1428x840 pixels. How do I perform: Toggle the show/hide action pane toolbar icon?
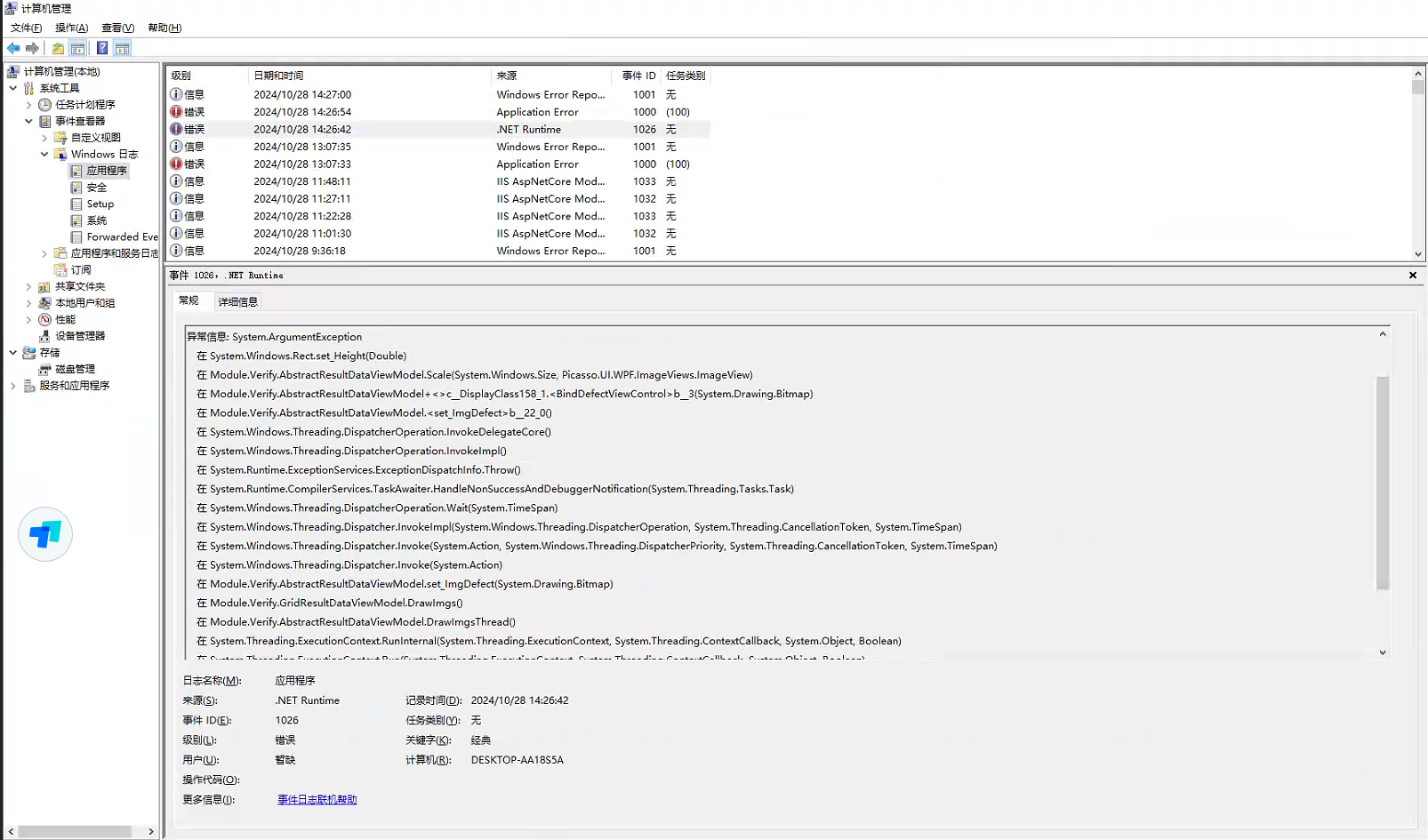123,48
